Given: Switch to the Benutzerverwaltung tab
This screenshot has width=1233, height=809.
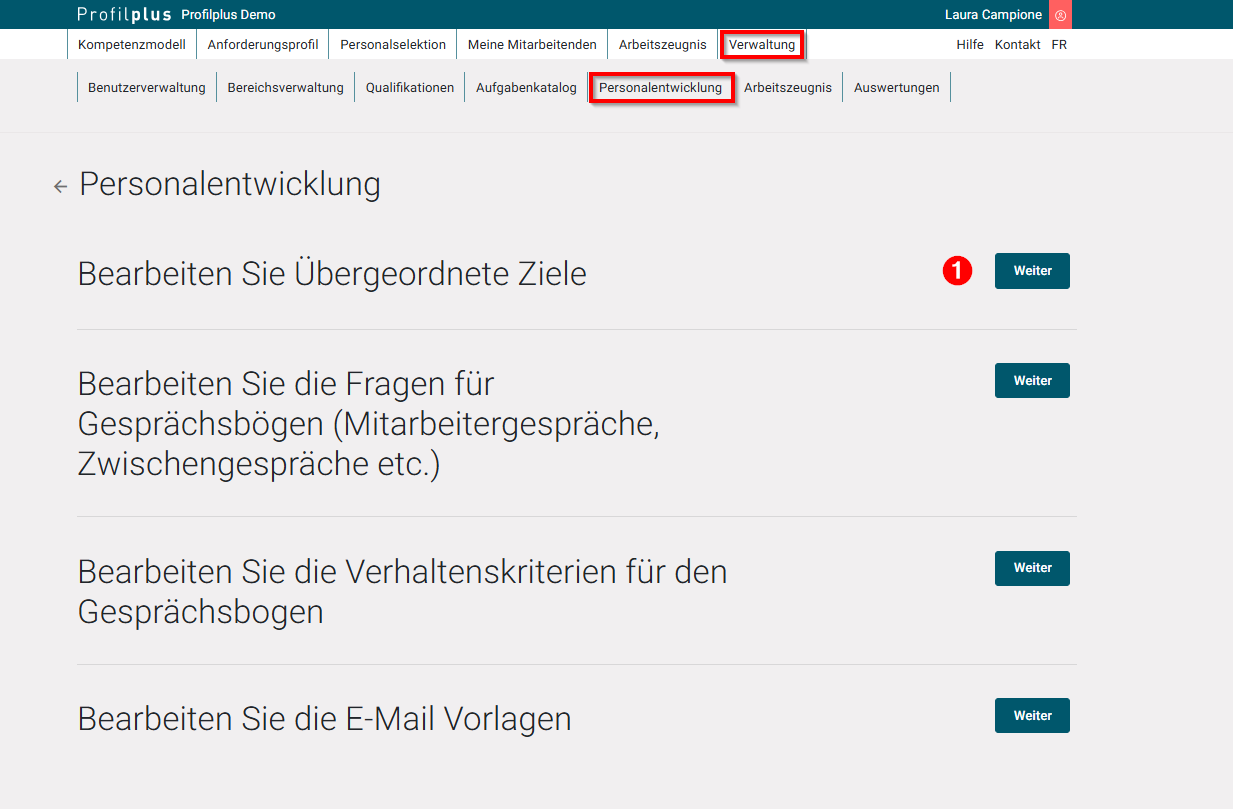Looking at the screenshot, I should tap(146, 87).
